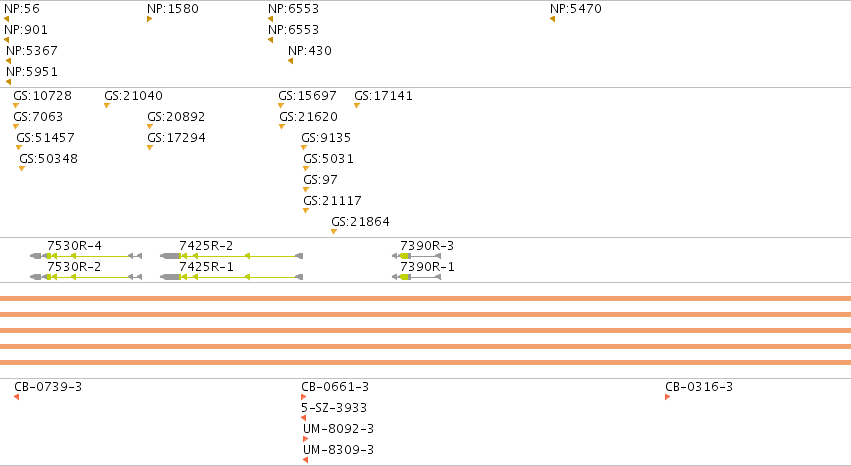This screenshot has height=466, width=851.
Task: Click the red arrow under CB-0739-3
Action: pos(16,397)
